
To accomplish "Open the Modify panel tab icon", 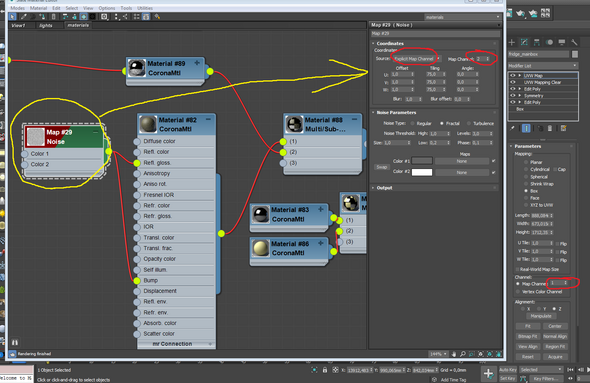I will click(x=524, y=42).
